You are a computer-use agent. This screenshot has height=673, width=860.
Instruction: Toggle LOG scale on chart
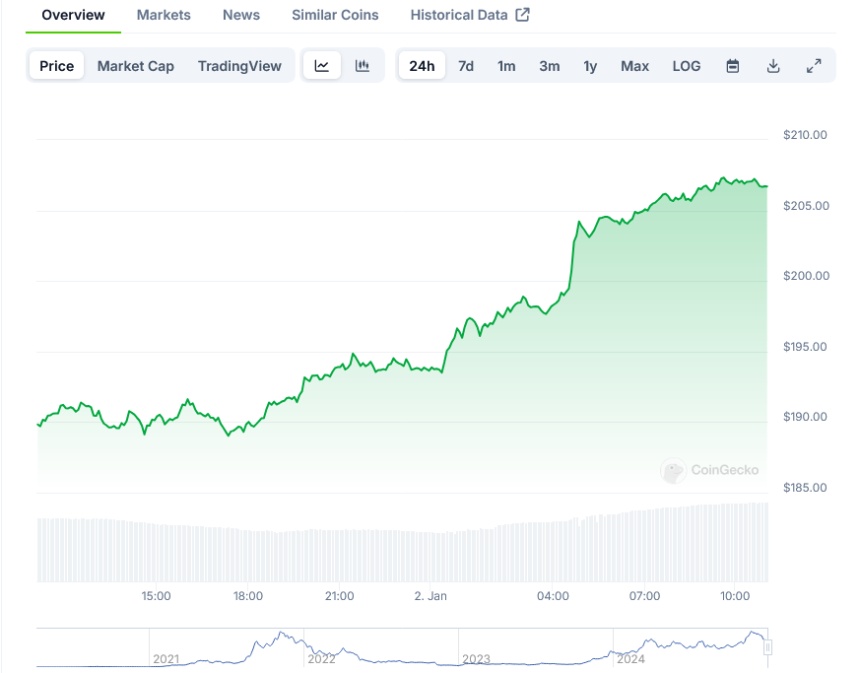(x=686, y=66)
